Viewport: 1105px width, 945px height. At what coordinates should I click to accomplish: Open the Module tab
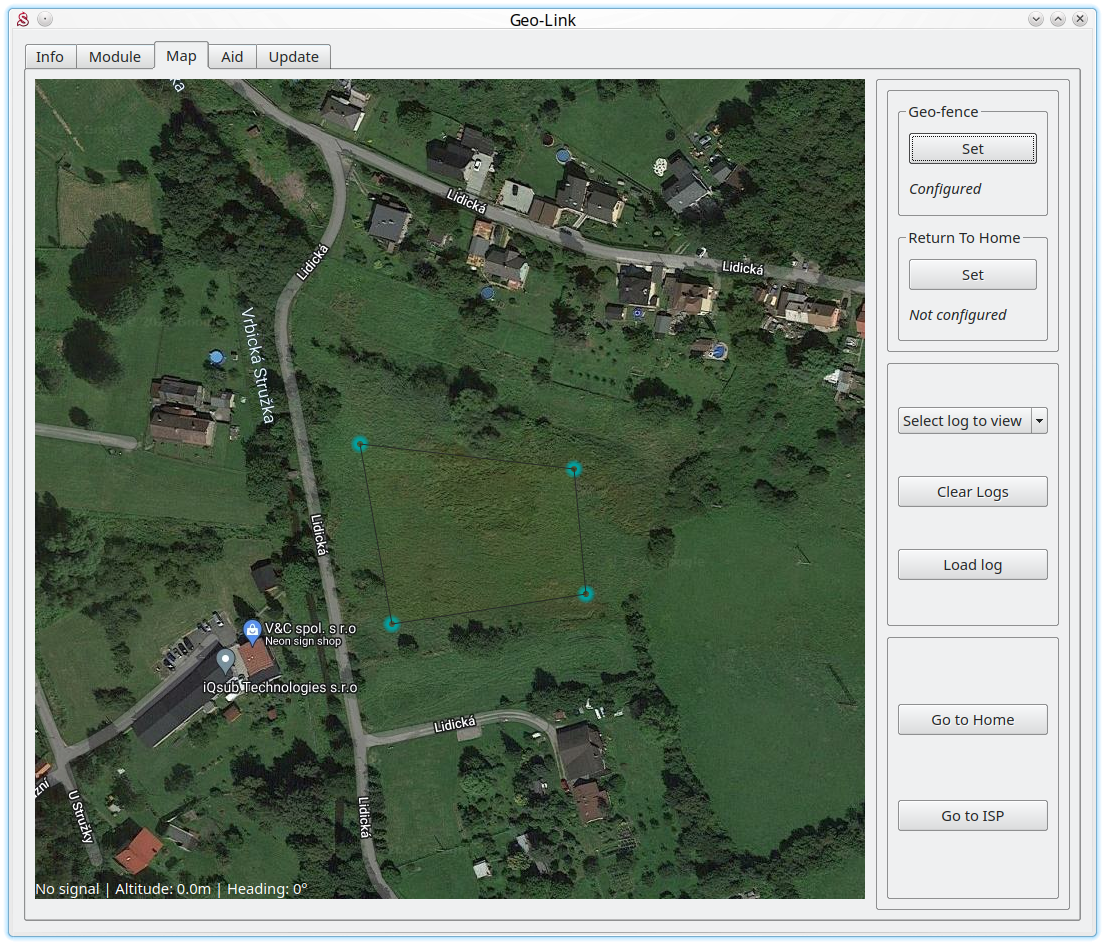pyautogui.click(x=115, y=57)
